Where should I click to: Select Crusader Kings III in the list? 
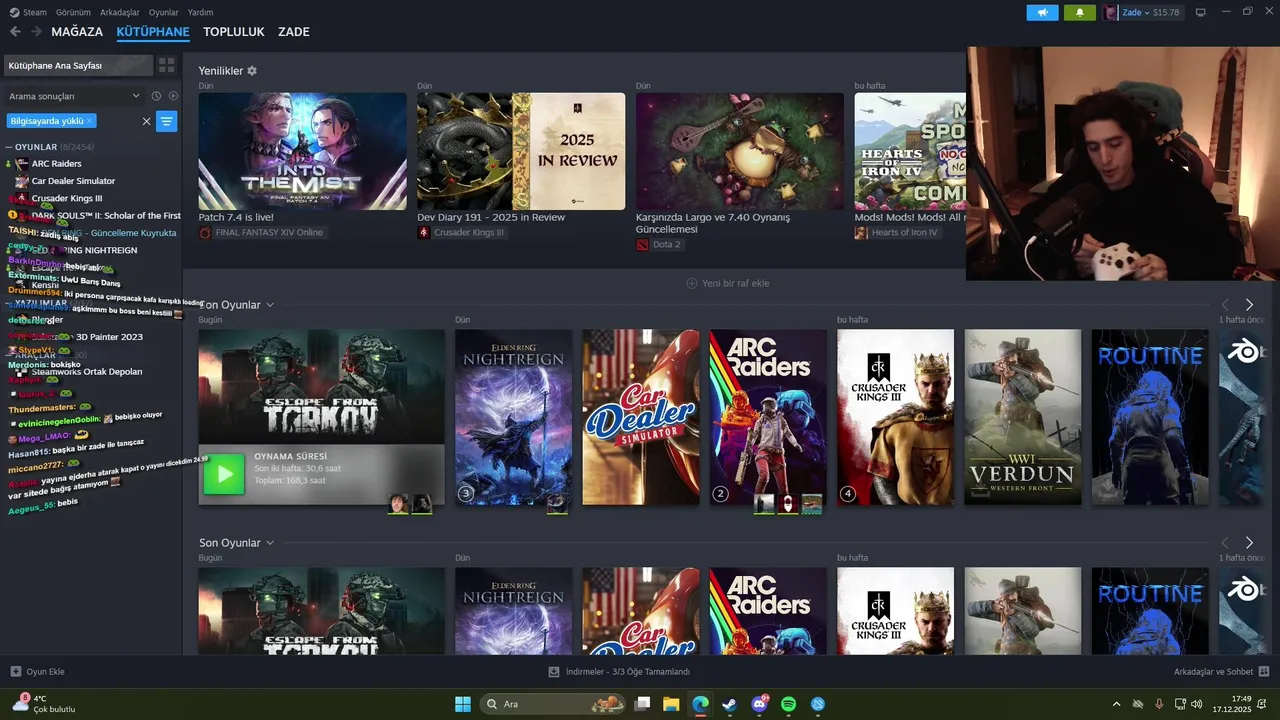tap(67, 198)
